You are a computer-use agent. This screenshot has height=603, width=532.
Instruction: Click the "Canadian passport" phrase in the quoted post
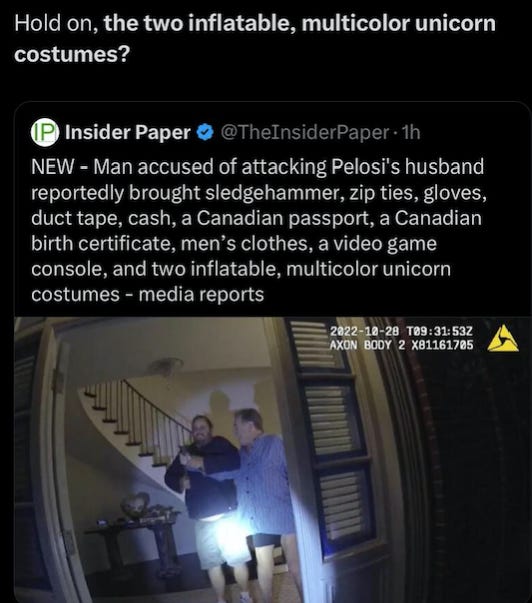pyautogui.click(x=283, y=218)
